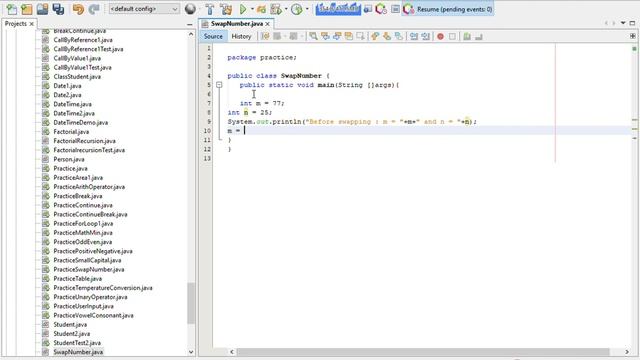640x360 pixels.
Task: Switch to Source view
Action: 213,36
